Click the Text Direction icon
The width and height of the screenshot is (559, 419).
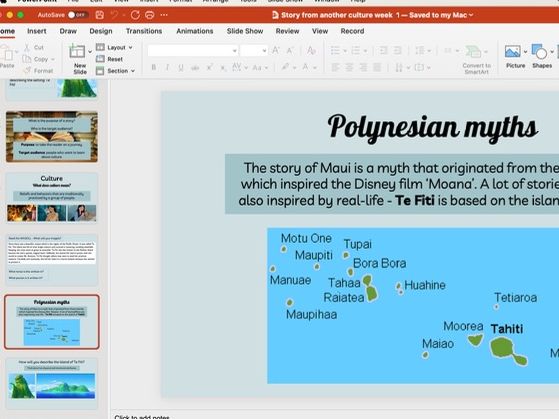click(399, 67)
